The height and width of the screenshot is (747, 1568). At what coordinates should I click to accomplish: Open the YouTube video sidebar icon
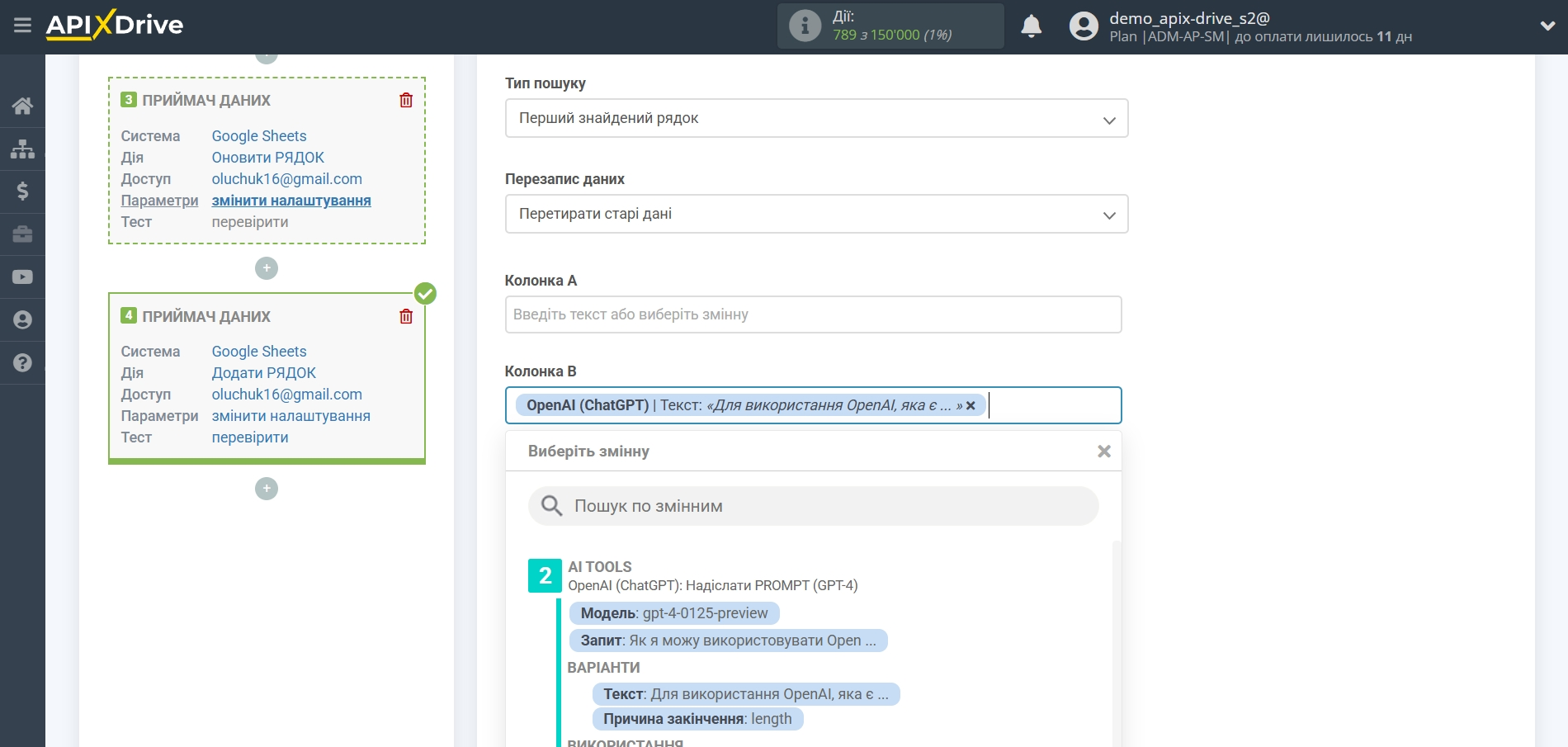tap(22, 277)
